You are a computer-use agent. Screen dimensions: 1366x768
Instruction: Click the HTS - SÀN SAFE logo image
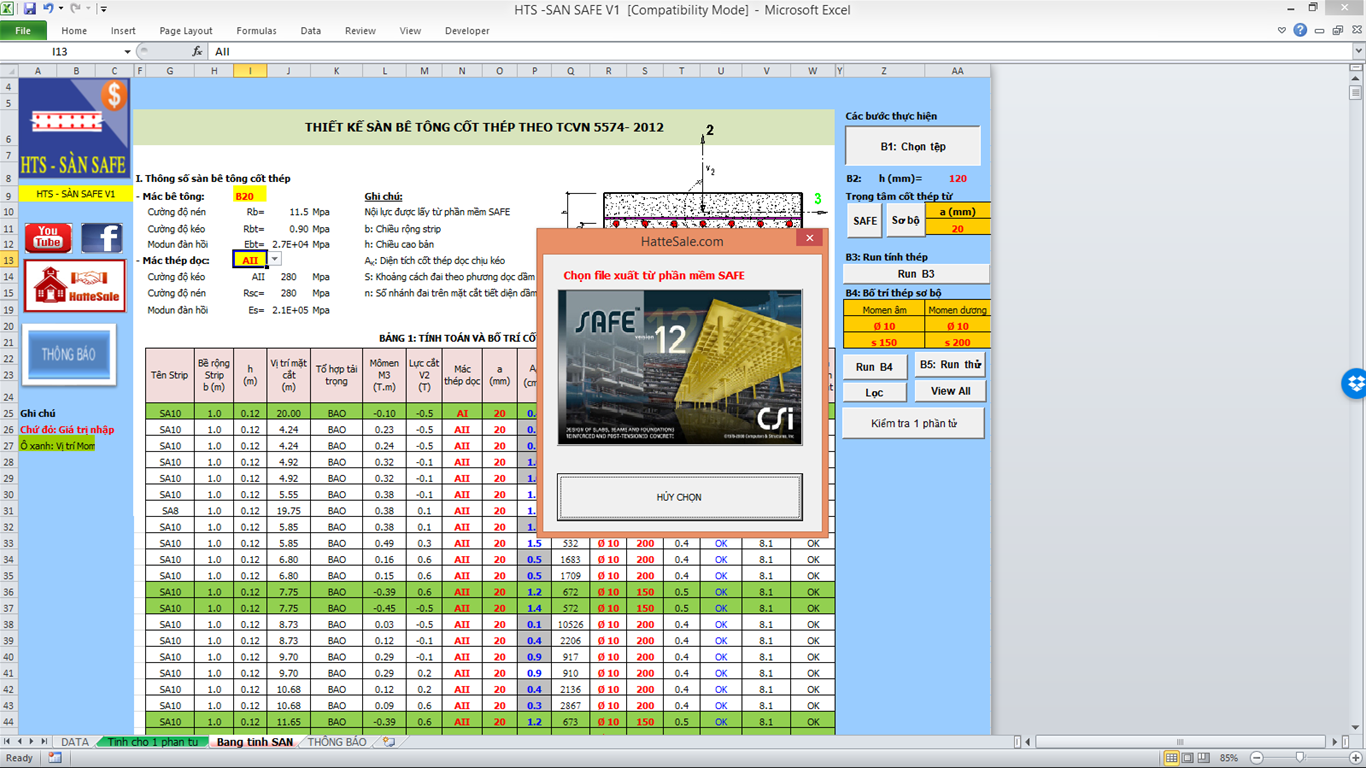[75, 131]
